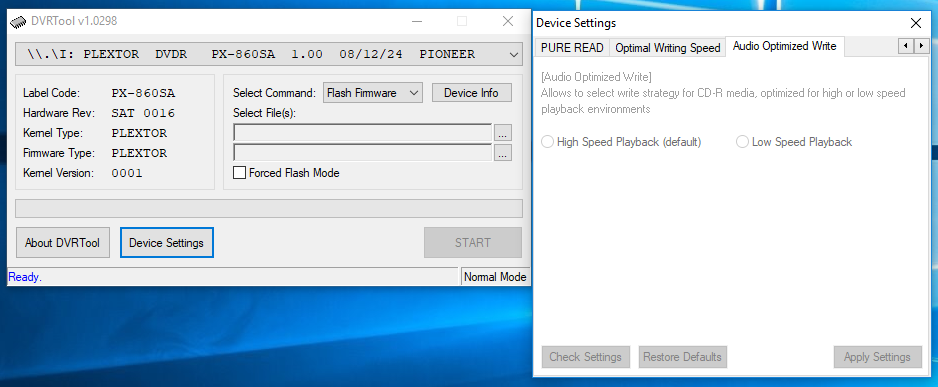Click the first Select File(s) input field

tap(363, 132)
